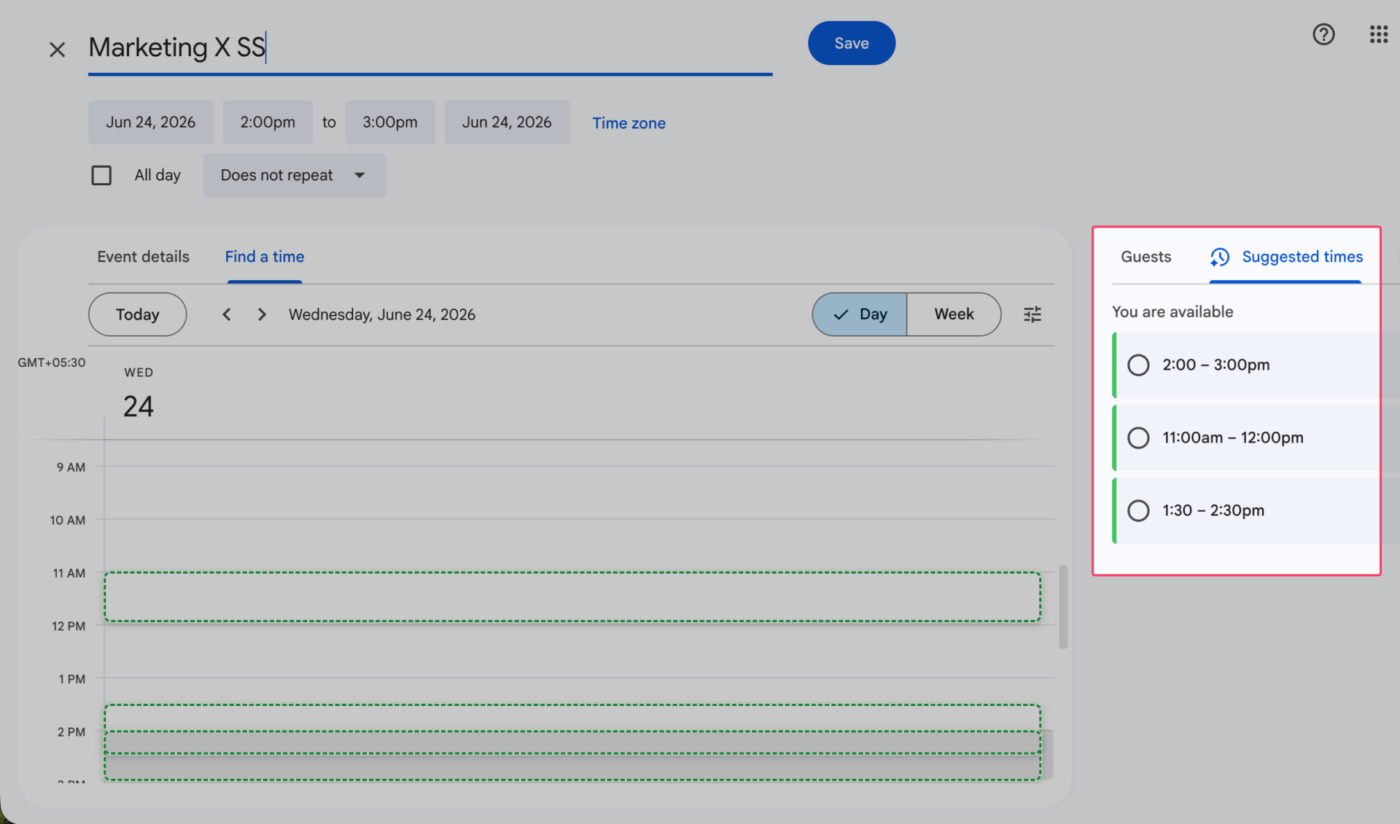Open the 2:00pm start time picker

(x=268, y=122)
